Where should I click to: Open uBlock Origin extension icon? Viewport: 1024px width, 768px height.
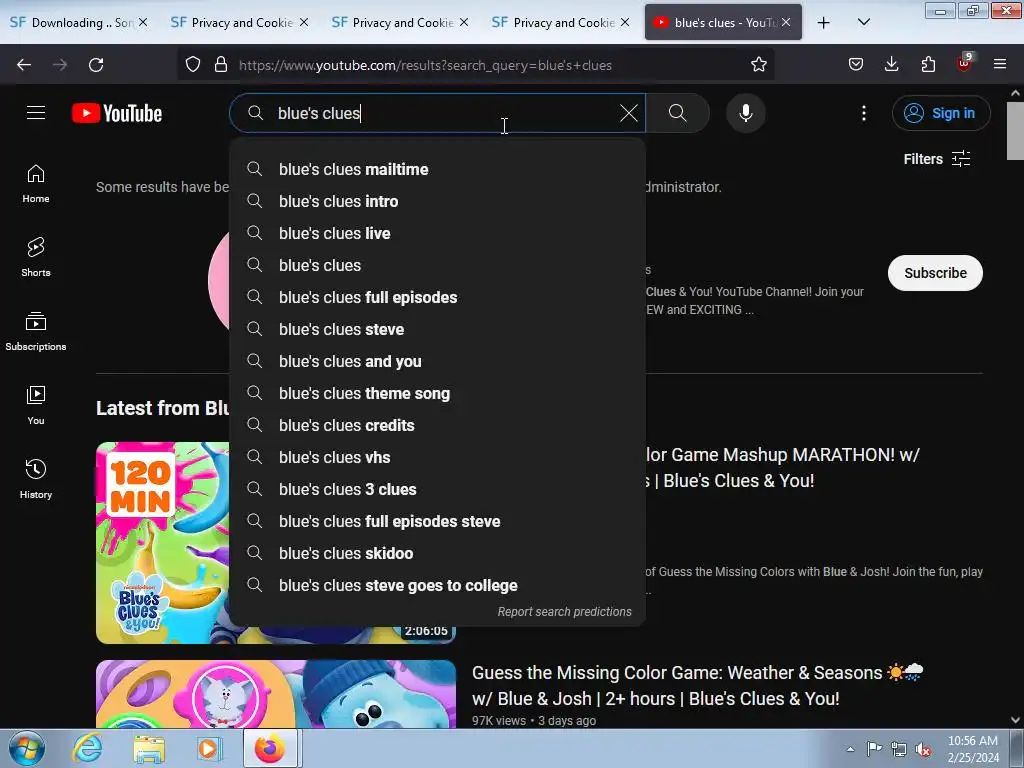pos(964,63)
